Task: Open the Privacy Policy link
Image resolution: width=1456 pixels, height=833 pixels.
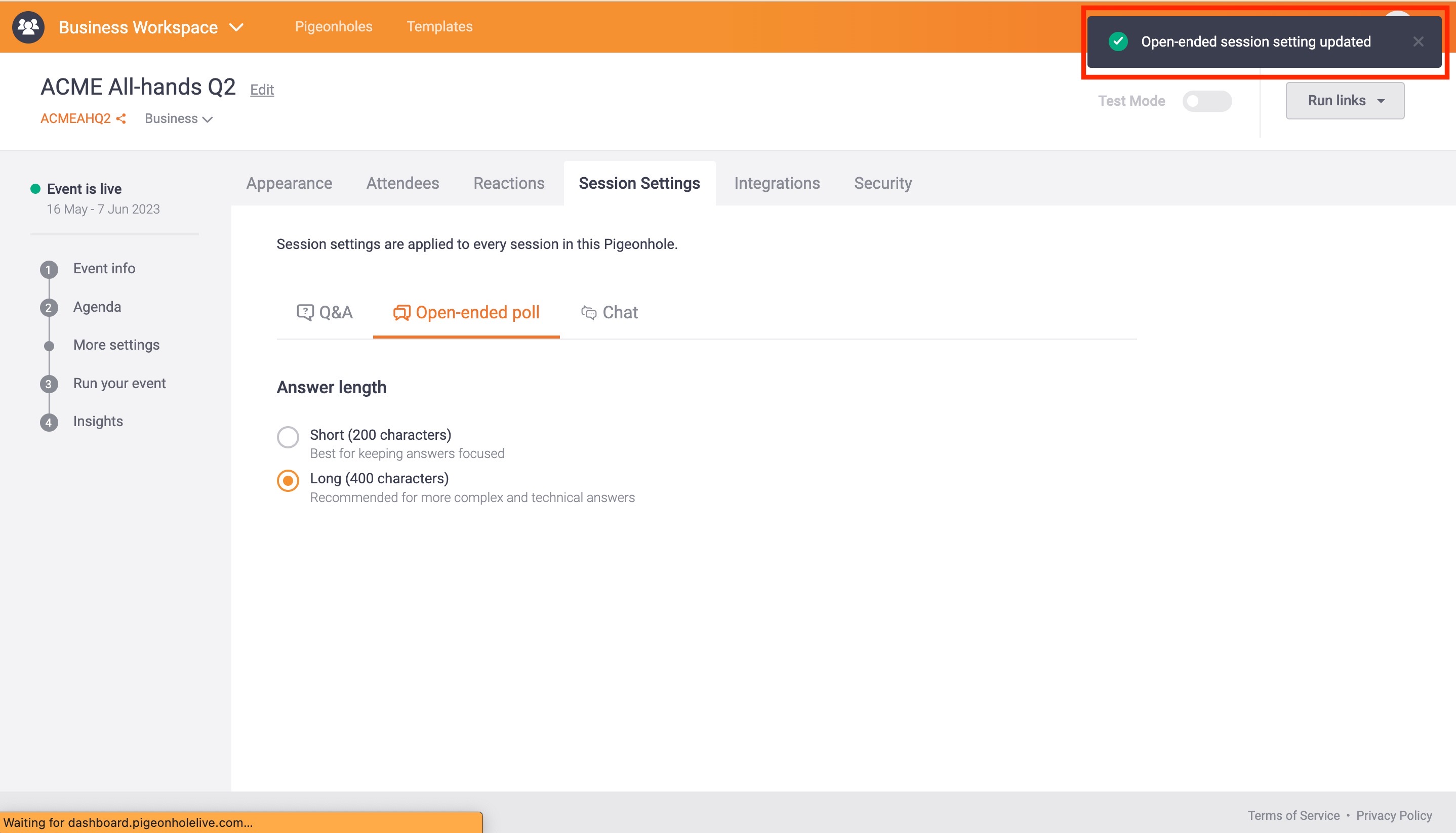Action: 1394,815
